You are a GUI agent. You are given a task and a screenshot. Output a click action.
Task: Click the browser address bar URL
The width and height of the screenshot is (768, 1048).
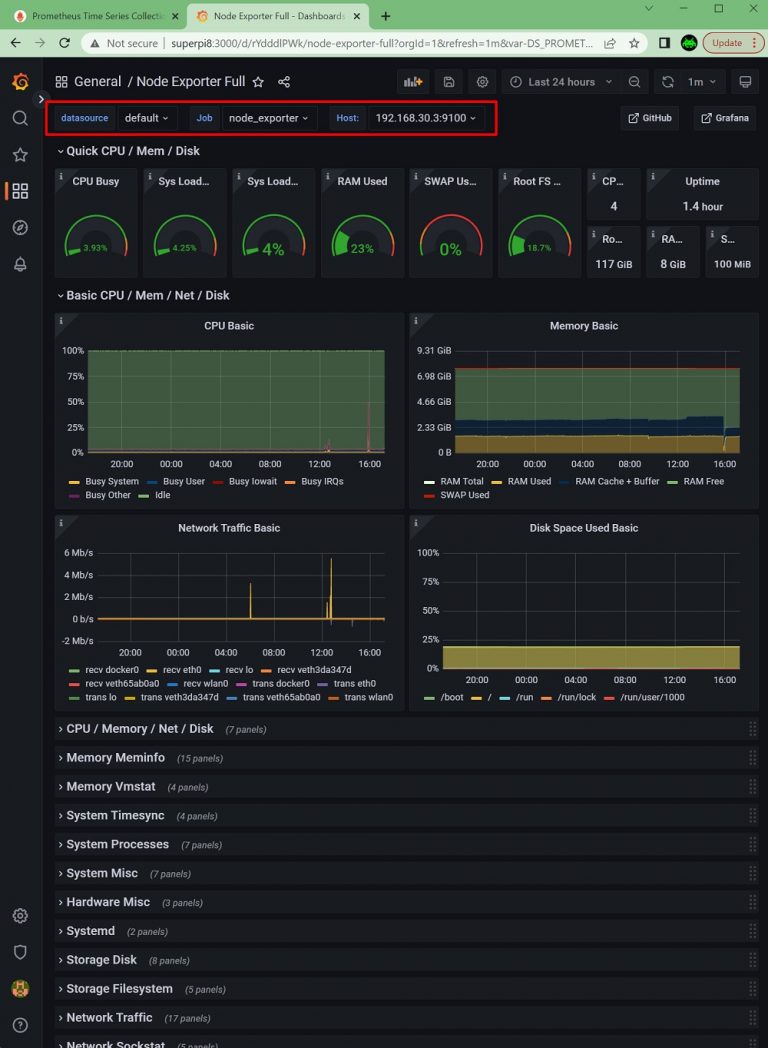click(x=381, y=43)
